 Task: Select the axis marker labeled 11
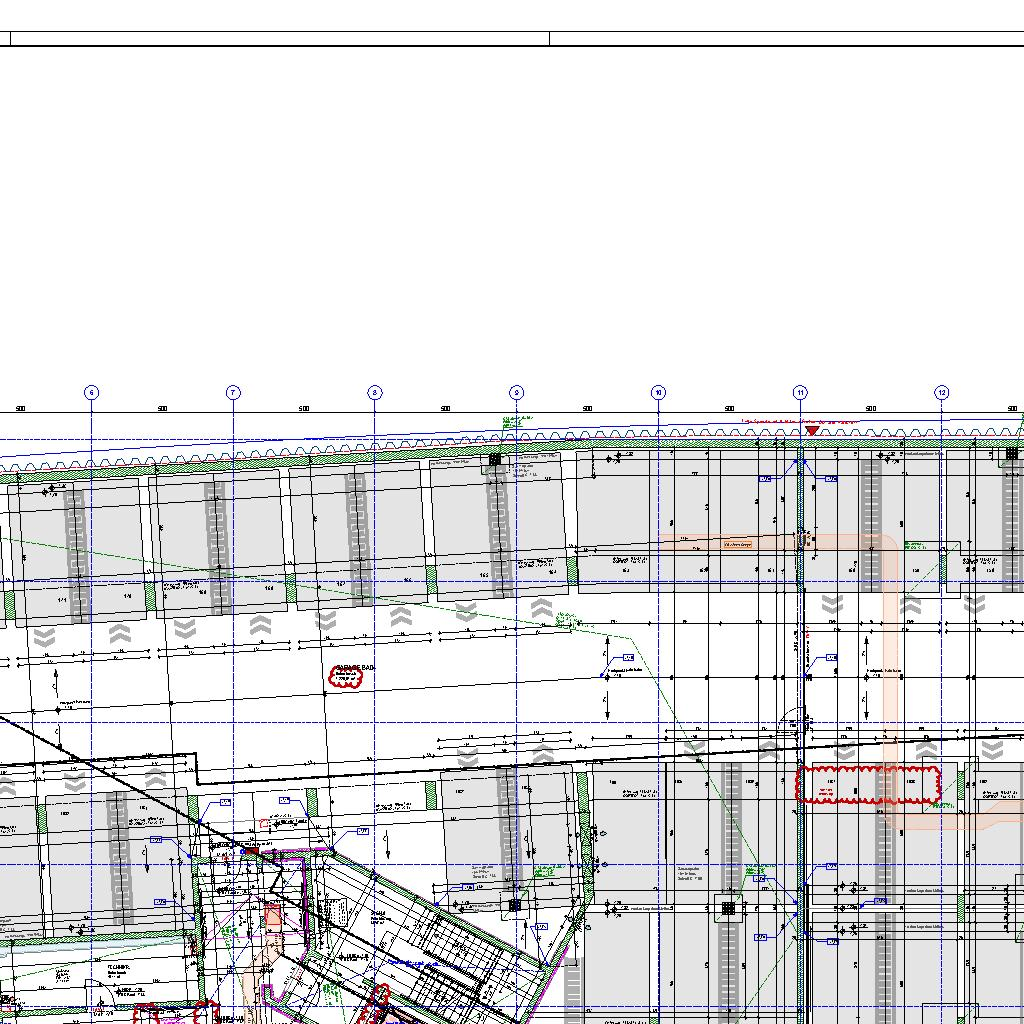pos(800,393)
